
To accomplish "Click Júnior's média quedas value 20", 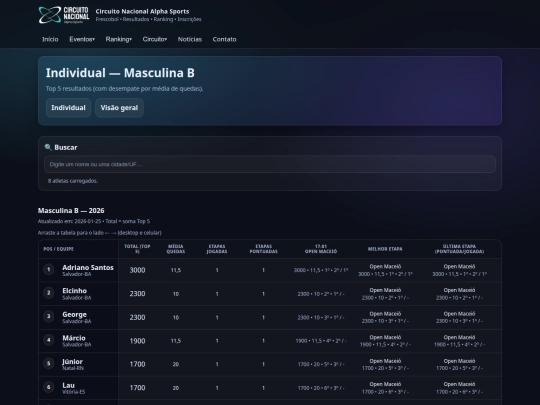I will click(176, 364).
